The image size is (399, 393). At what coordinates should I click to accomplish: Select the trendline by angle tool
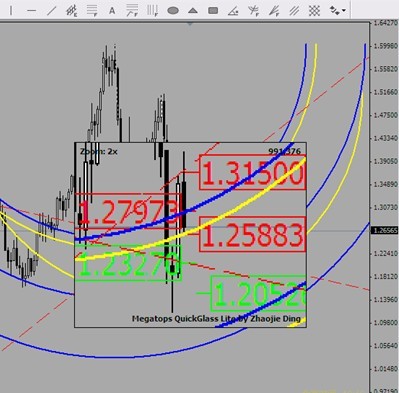point(233,11)
